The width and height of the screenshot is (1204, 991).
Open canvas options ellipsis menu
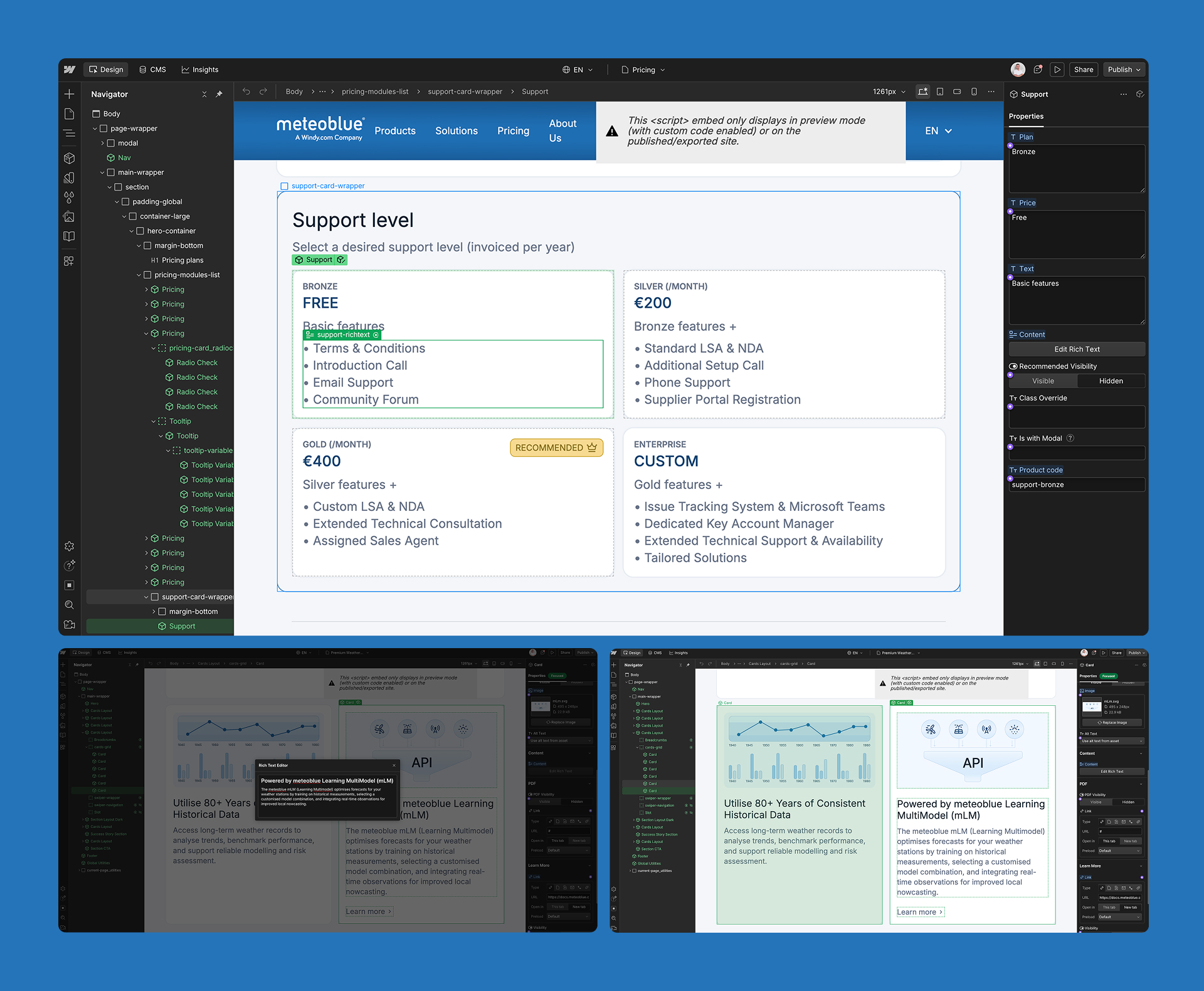click(991, 92)
